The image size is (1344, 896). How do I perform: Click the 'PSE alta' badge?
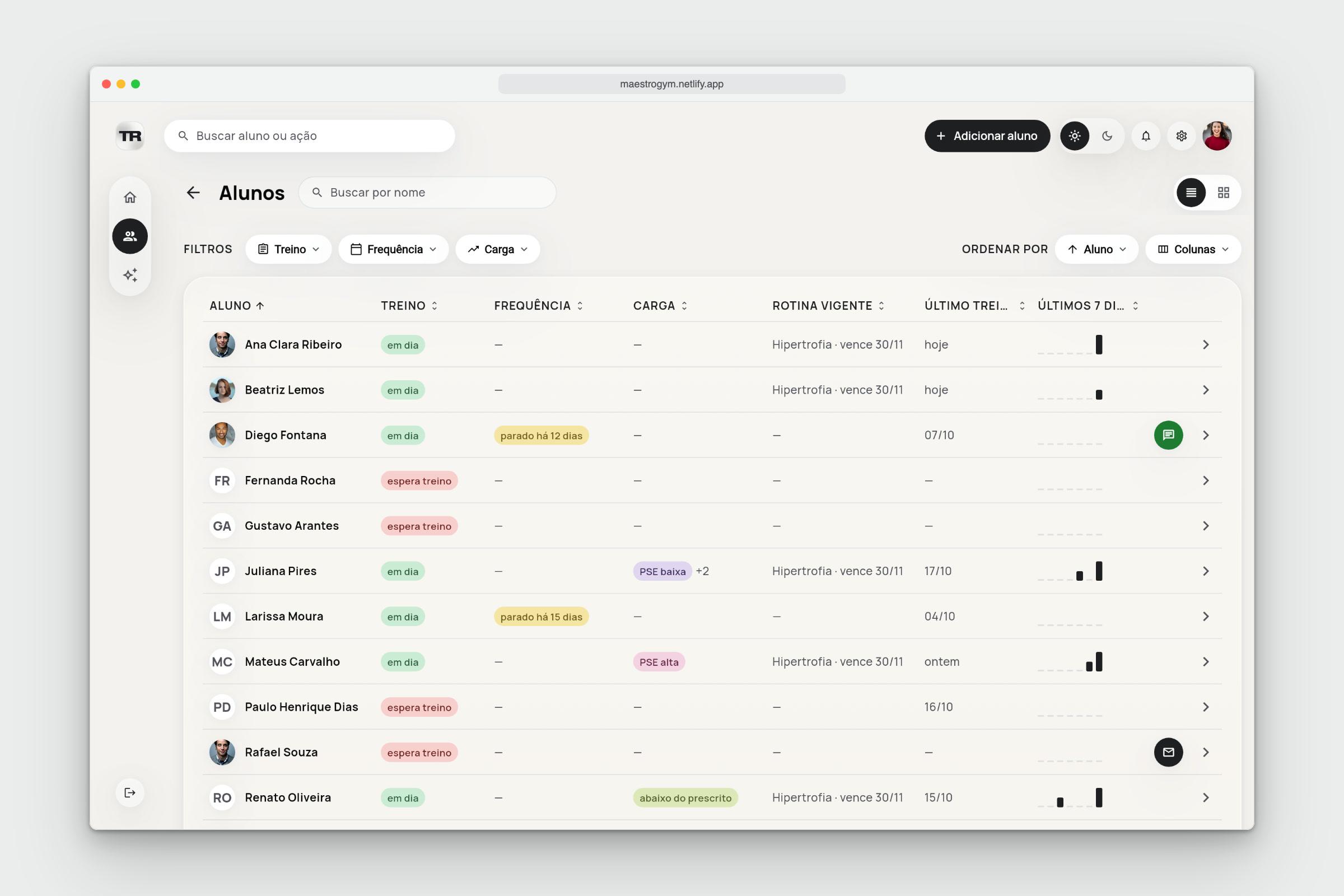pos(659,662)
